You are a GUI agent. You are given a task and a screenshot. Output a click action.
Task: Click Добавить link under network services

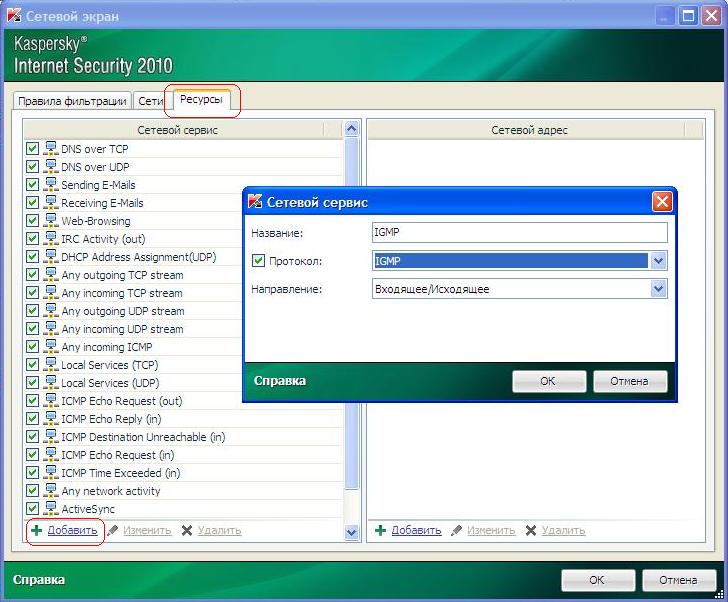point(72,530)
